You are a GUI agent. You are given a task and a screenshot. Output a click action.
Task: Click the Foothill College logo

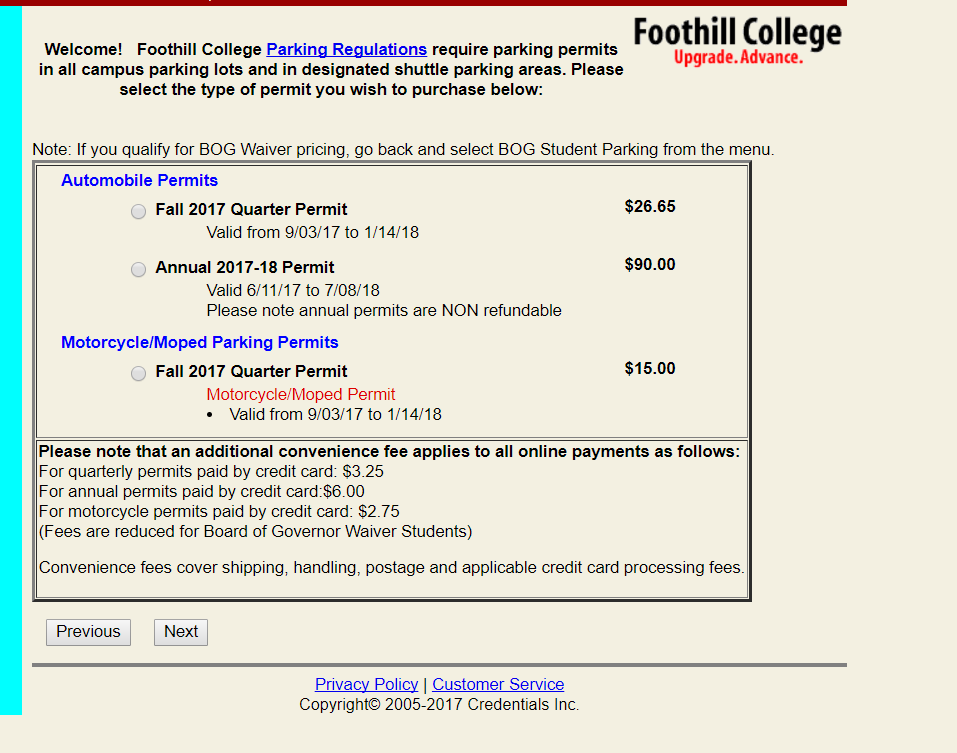737,41
